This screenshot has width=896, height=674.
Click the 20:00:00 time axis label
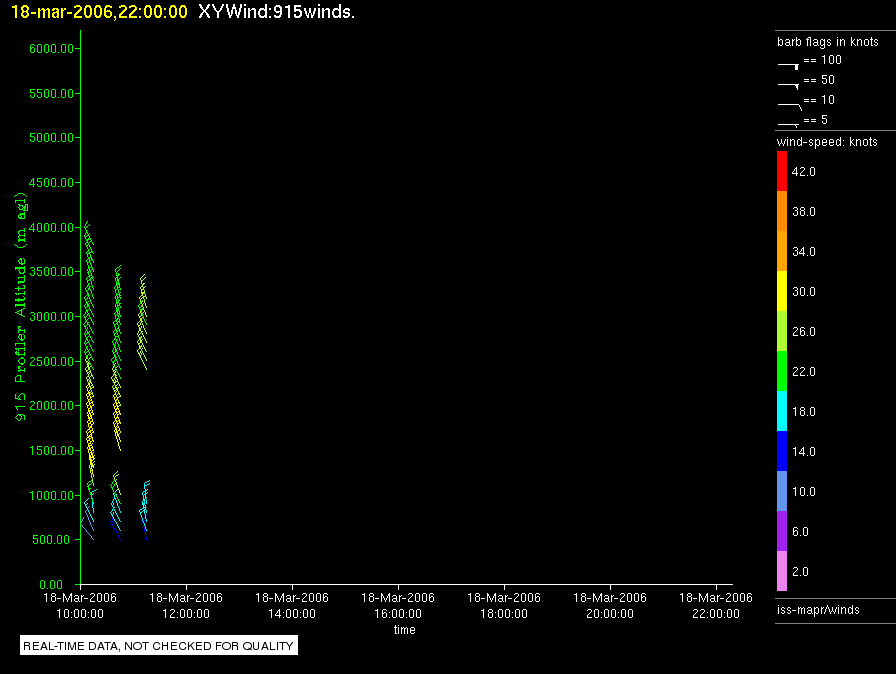click(x=610, y=614)
